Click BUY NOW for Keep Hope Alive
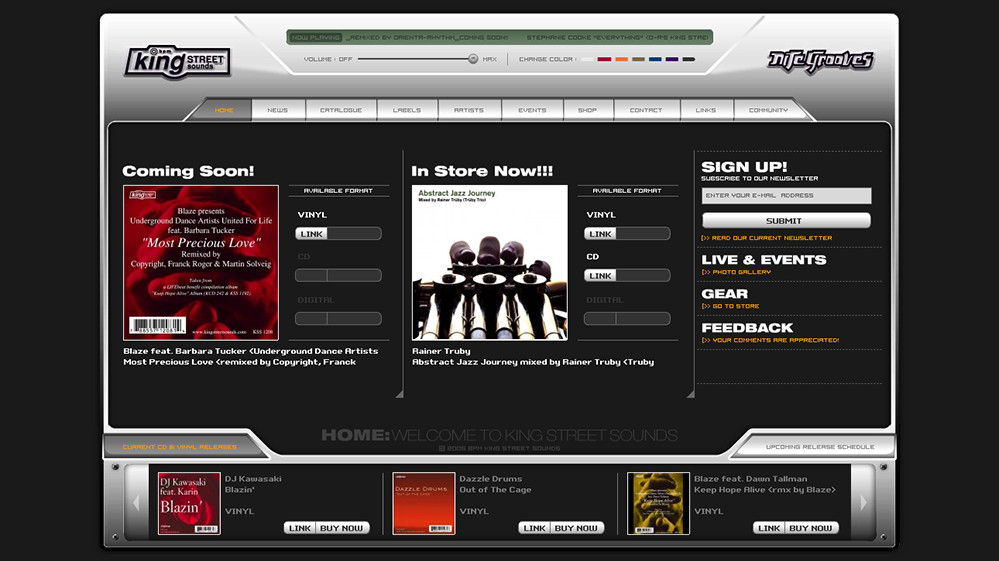Screen dimensions: 999x561 pyautogui.click(x=810, y=528)
